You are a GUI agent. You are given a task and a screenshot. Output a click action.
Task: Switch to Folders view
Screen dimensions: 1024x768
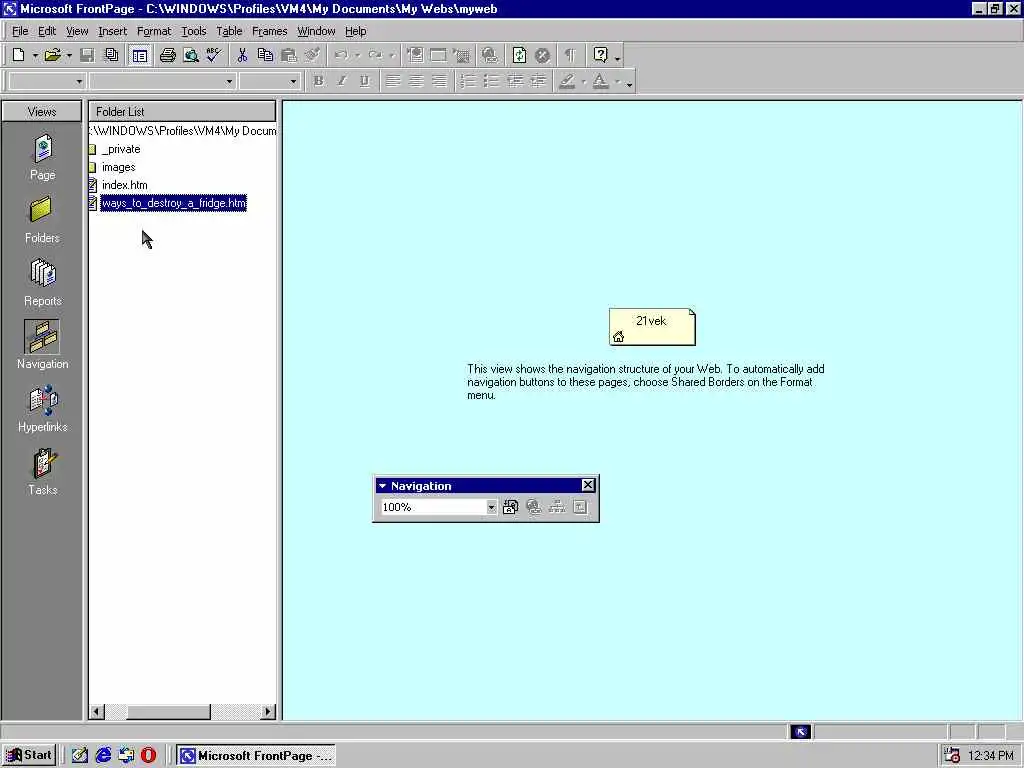pyautogui.click(x=42, y=221)
